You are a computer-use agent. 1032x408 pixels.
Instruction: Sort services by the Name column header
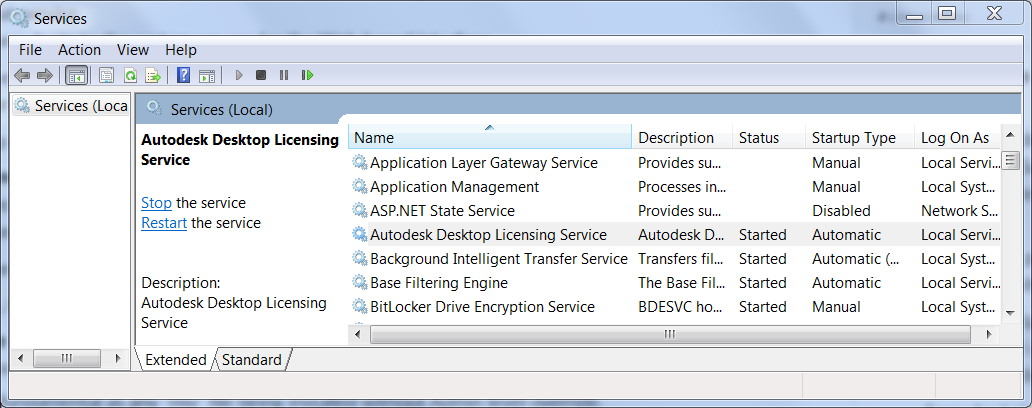pos(489,138)
